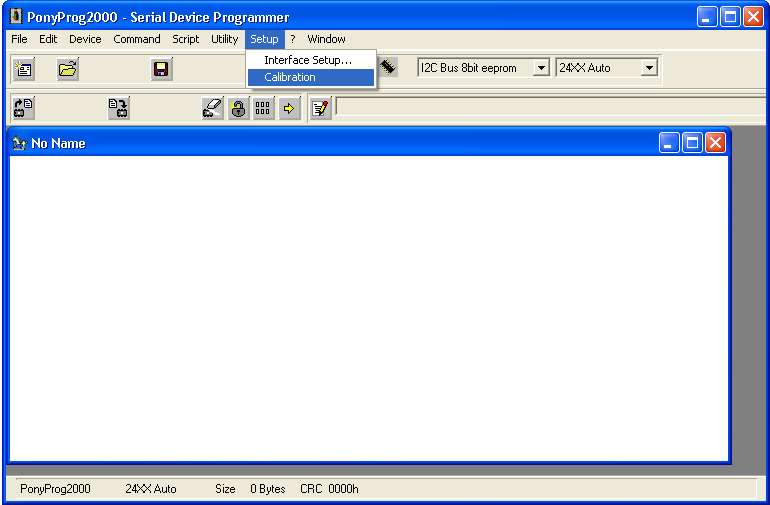Open the Script menu

pyautogui.click(x=185, y=39)
